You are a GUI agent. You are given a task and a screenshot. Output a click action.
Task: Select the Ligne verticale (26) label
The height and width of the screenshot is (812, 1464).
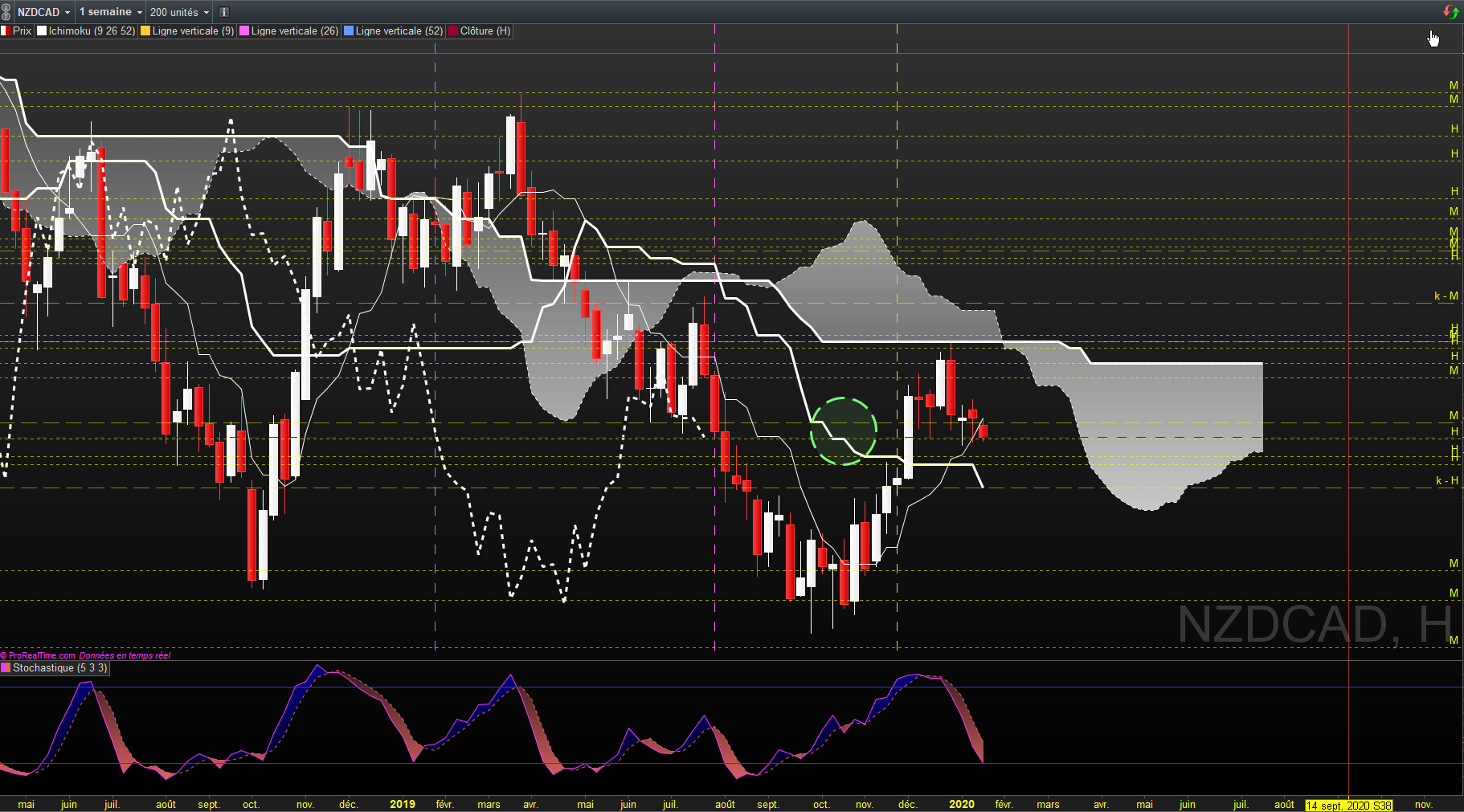coord(295,31)
